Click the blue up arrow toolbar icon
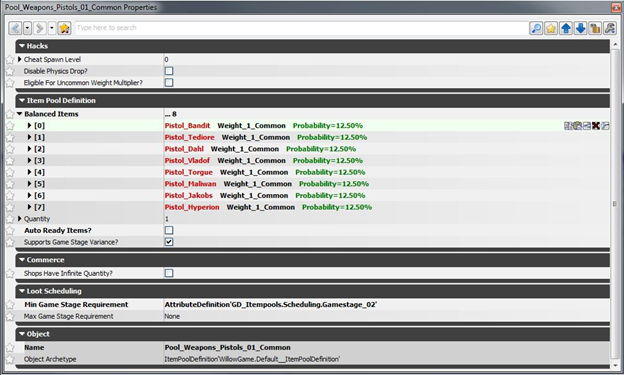The width and height of the screenshot is (624, 375). [x=566, y=28]
